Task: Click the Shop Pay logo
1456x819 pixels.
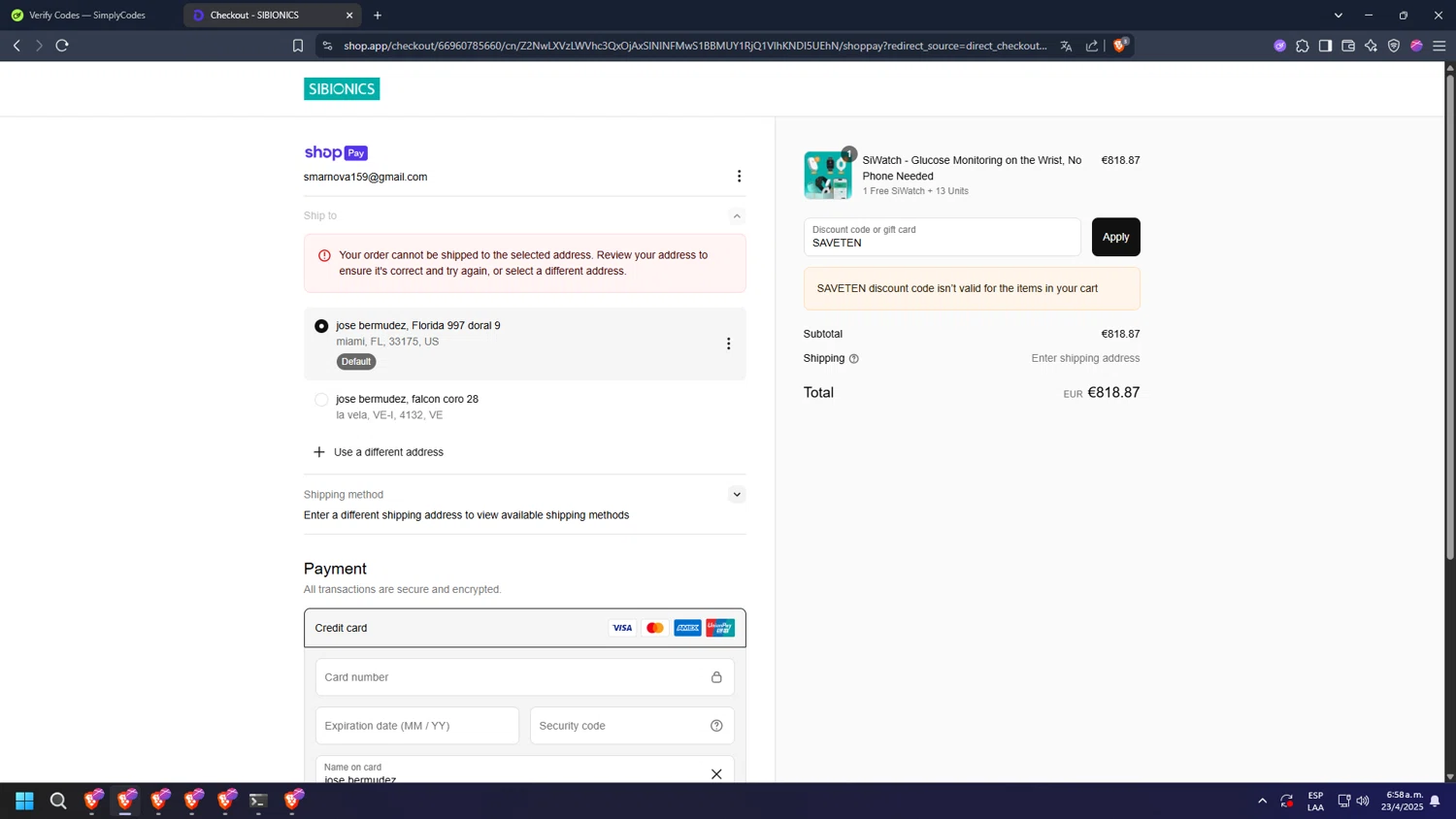Action: point(336,152)
